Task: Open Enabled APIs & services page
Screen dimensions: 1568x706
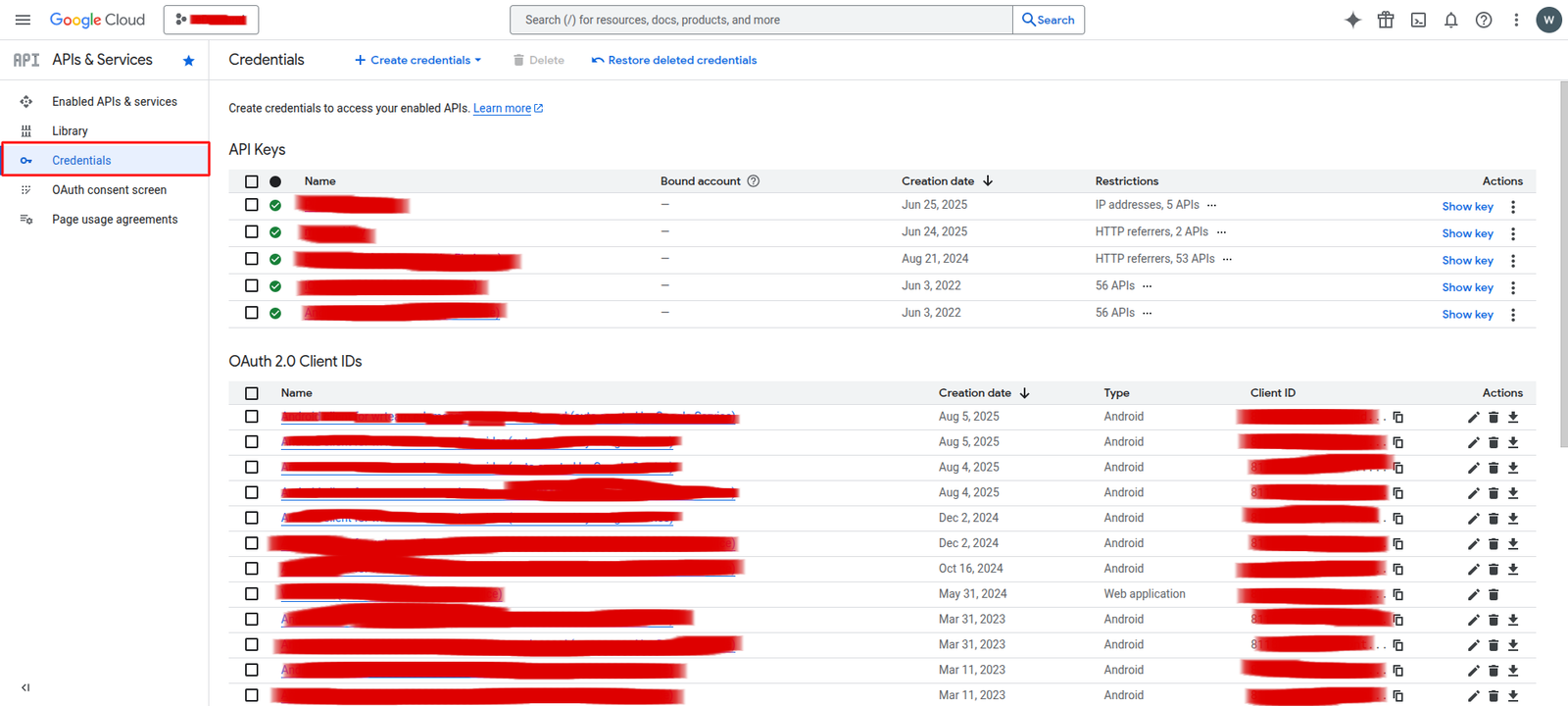Action: pyautogui.click(x=114, y=101)
